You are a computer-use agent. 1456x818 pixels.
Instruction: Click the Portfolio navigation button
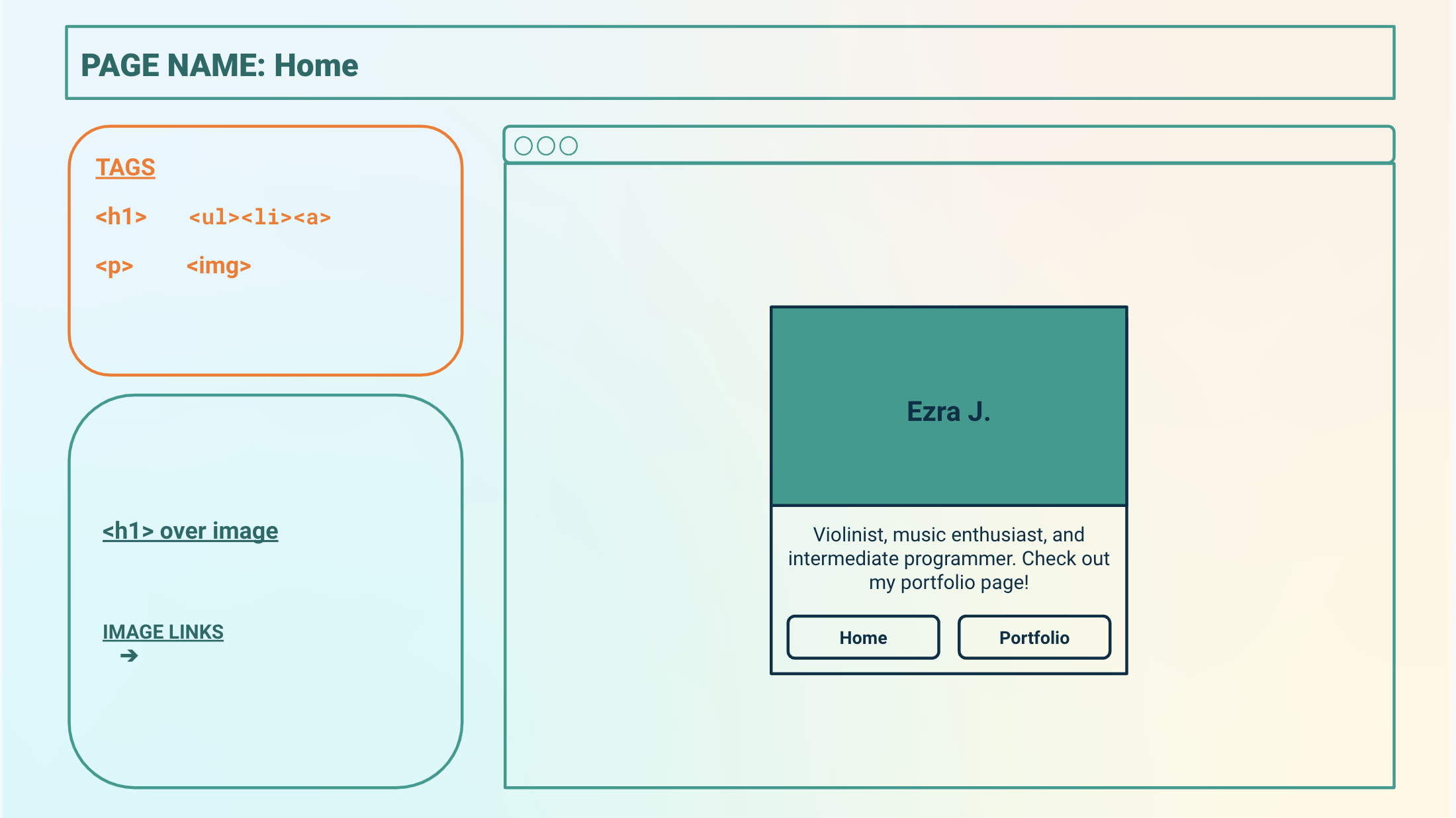(1034, 637)
